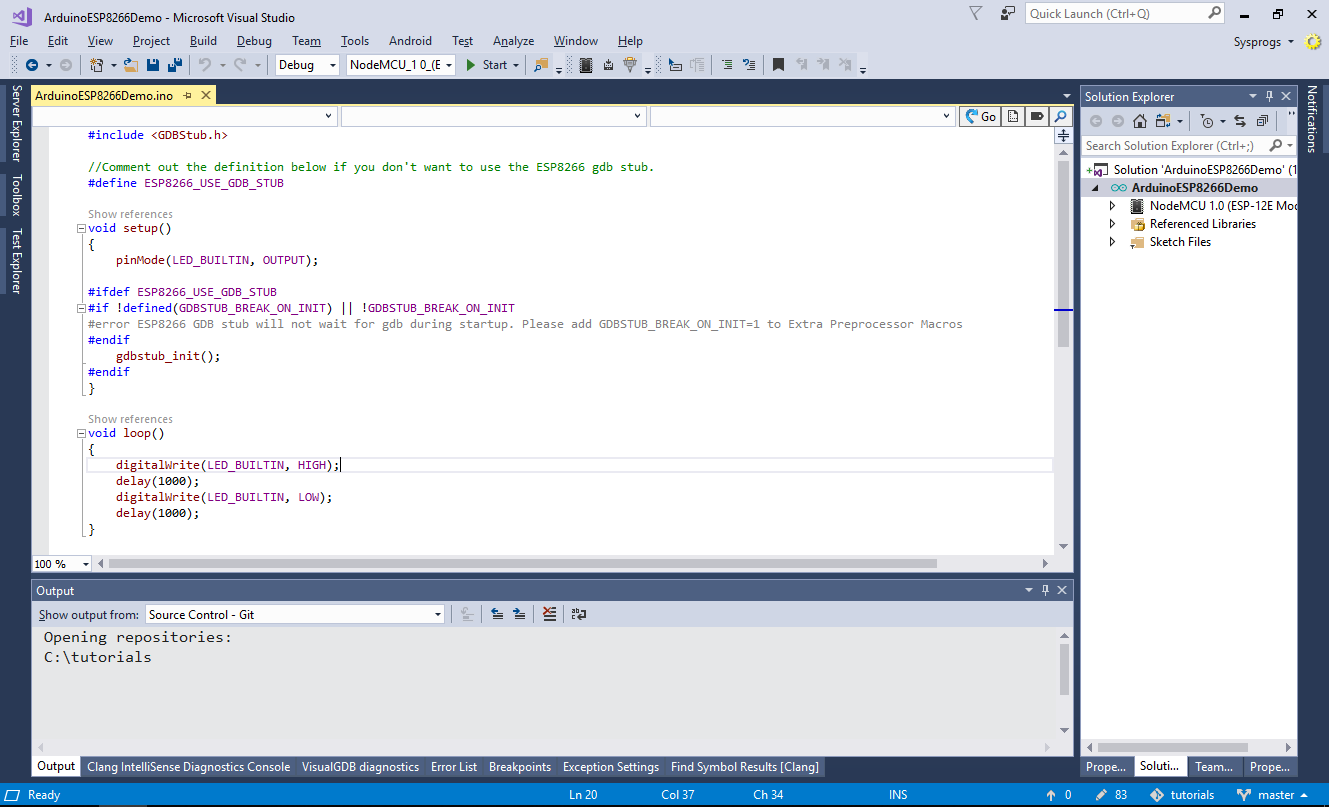Collapse the setup() function outline
Screen dimensions: 1329x807
coord(81,228)
